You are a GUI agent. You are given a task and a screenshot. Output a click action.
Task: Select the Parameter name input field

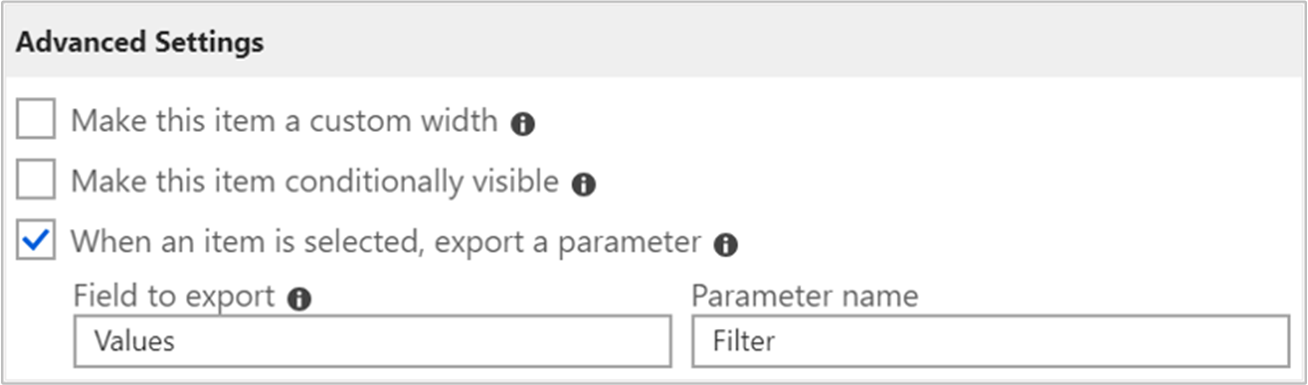point(990,342)
